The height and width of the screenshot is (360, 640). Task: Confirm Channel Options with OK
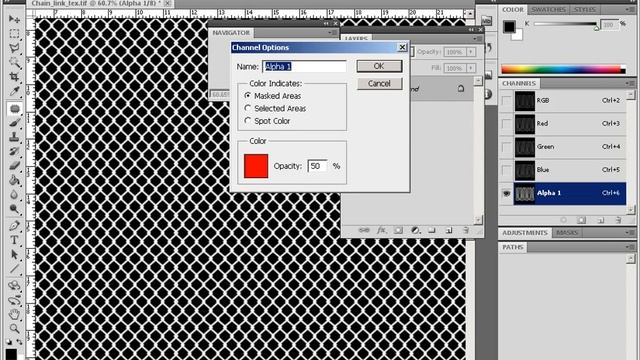(x=379, y=66)
